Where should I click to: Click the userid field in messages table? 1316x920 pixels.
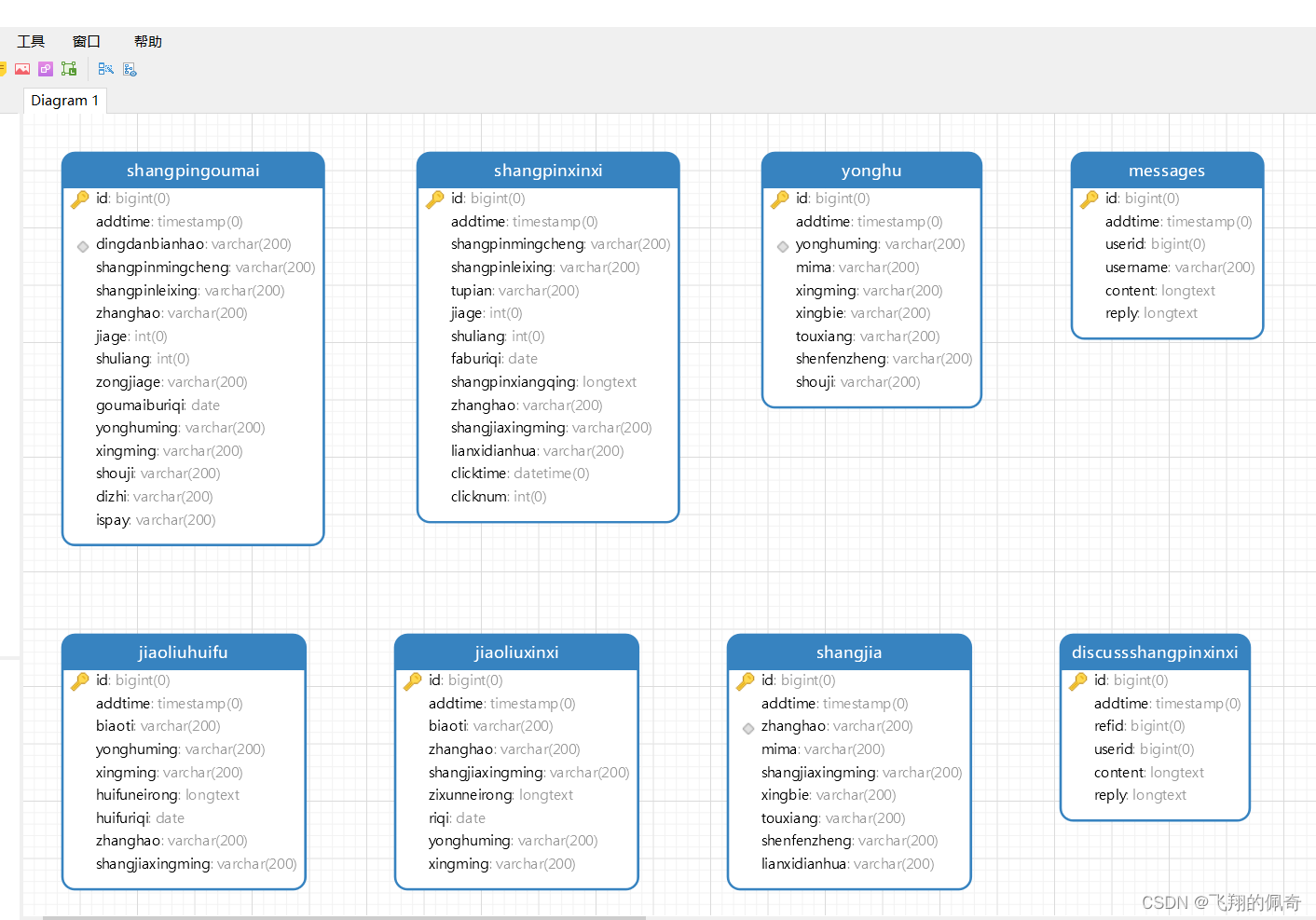(x=1156, y=244)
